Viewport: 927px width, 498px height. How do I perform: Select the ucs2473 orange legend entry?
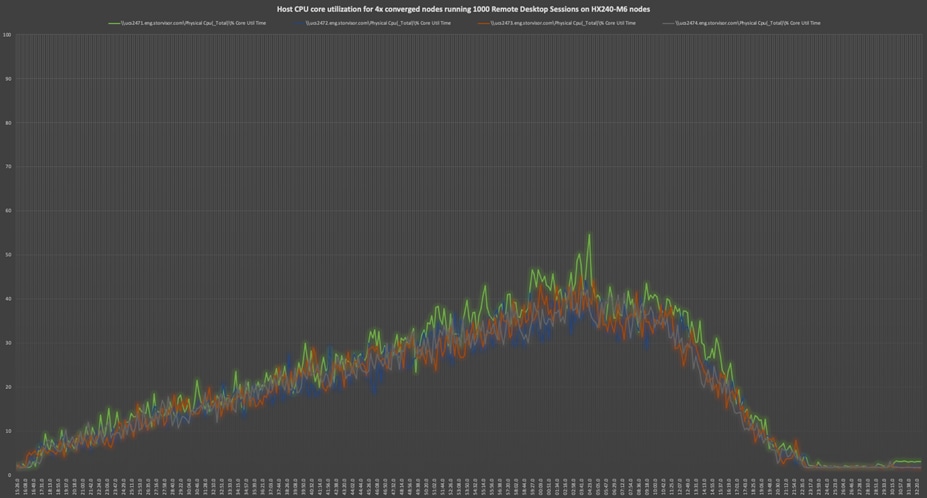(x=557, y=23)
